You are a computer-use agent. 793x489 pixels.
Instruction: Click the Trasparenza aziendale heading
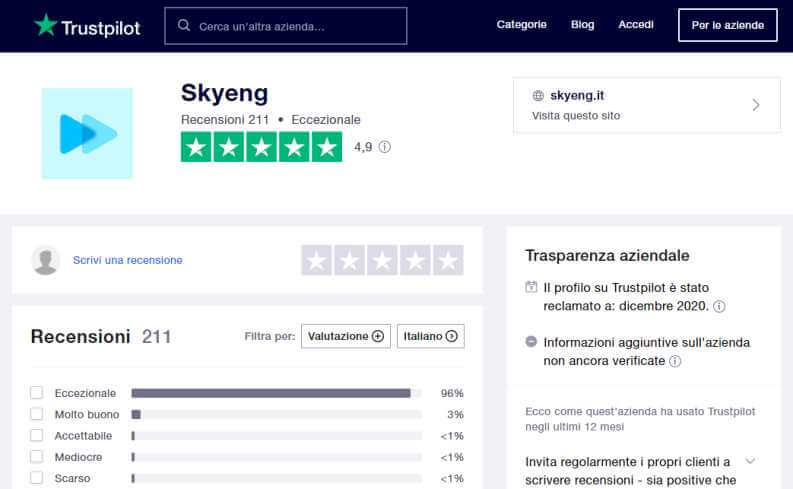tap(607, 255)
